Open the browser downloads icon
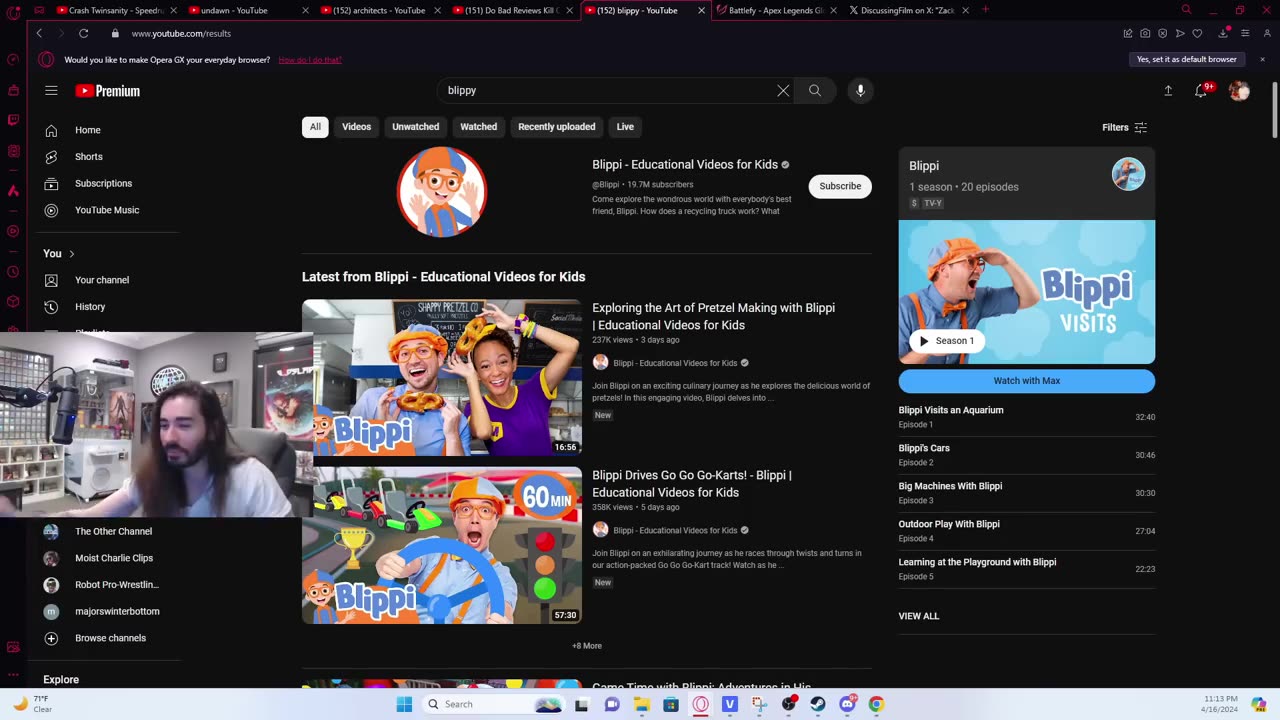1280x720 pixels. (1223, 33)
